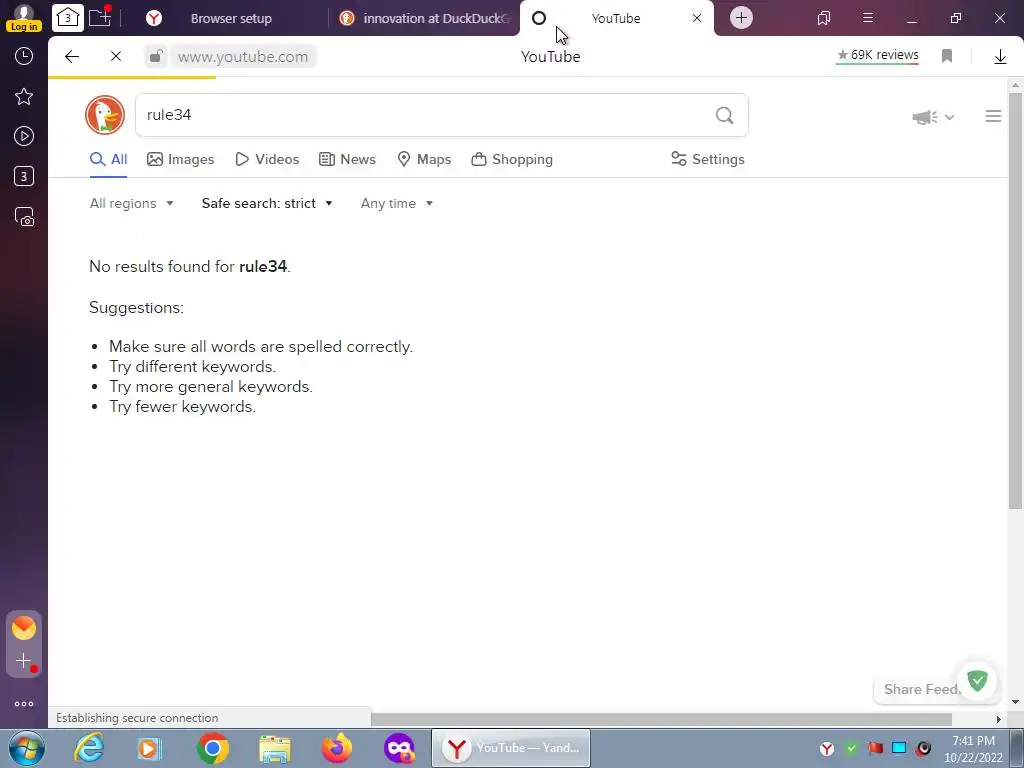Click the YouTube page title text
This screenshot has height=768, width=1024.
pyautogui.click(x=551, y=57)
